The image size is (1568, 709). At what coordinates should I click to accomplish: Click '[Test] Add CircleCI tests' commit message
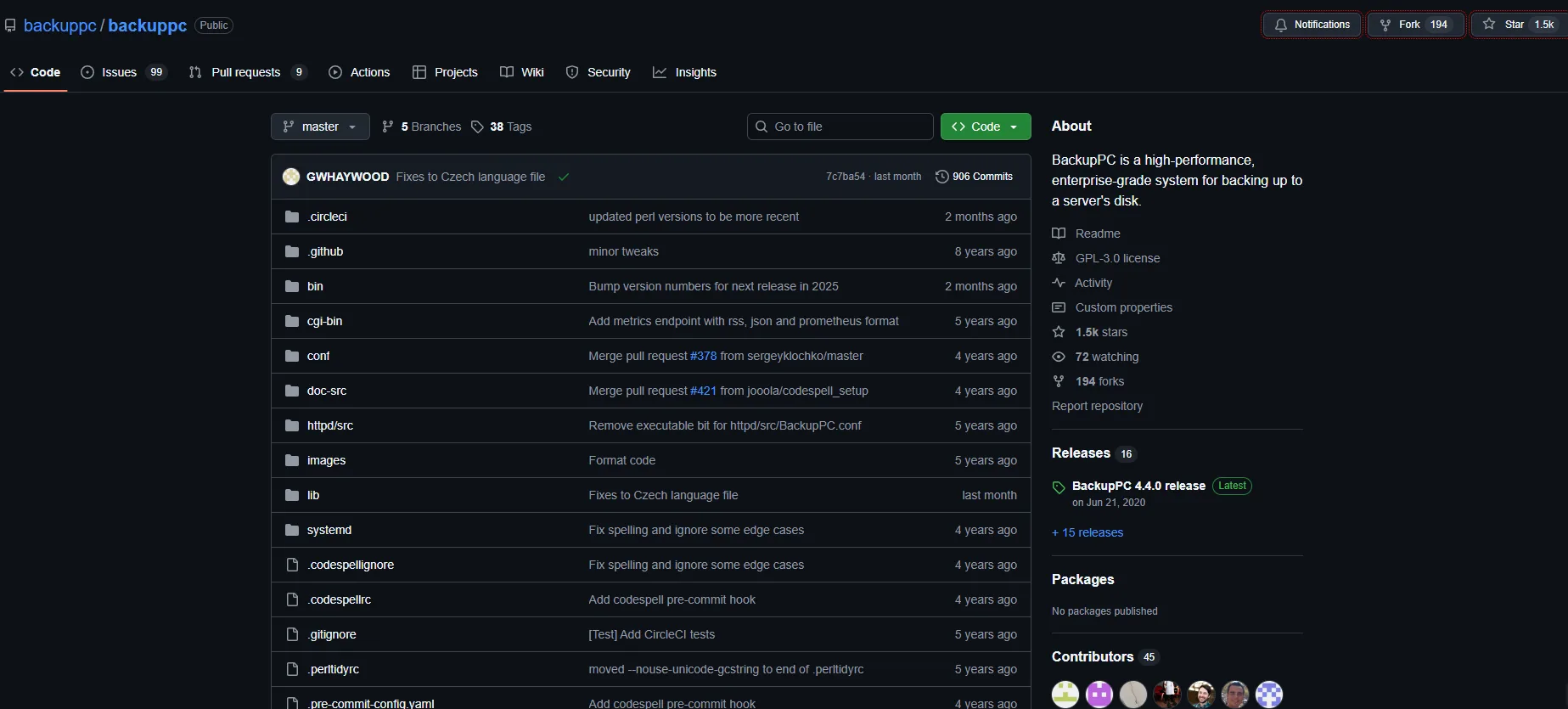click(x=651, y=634)
